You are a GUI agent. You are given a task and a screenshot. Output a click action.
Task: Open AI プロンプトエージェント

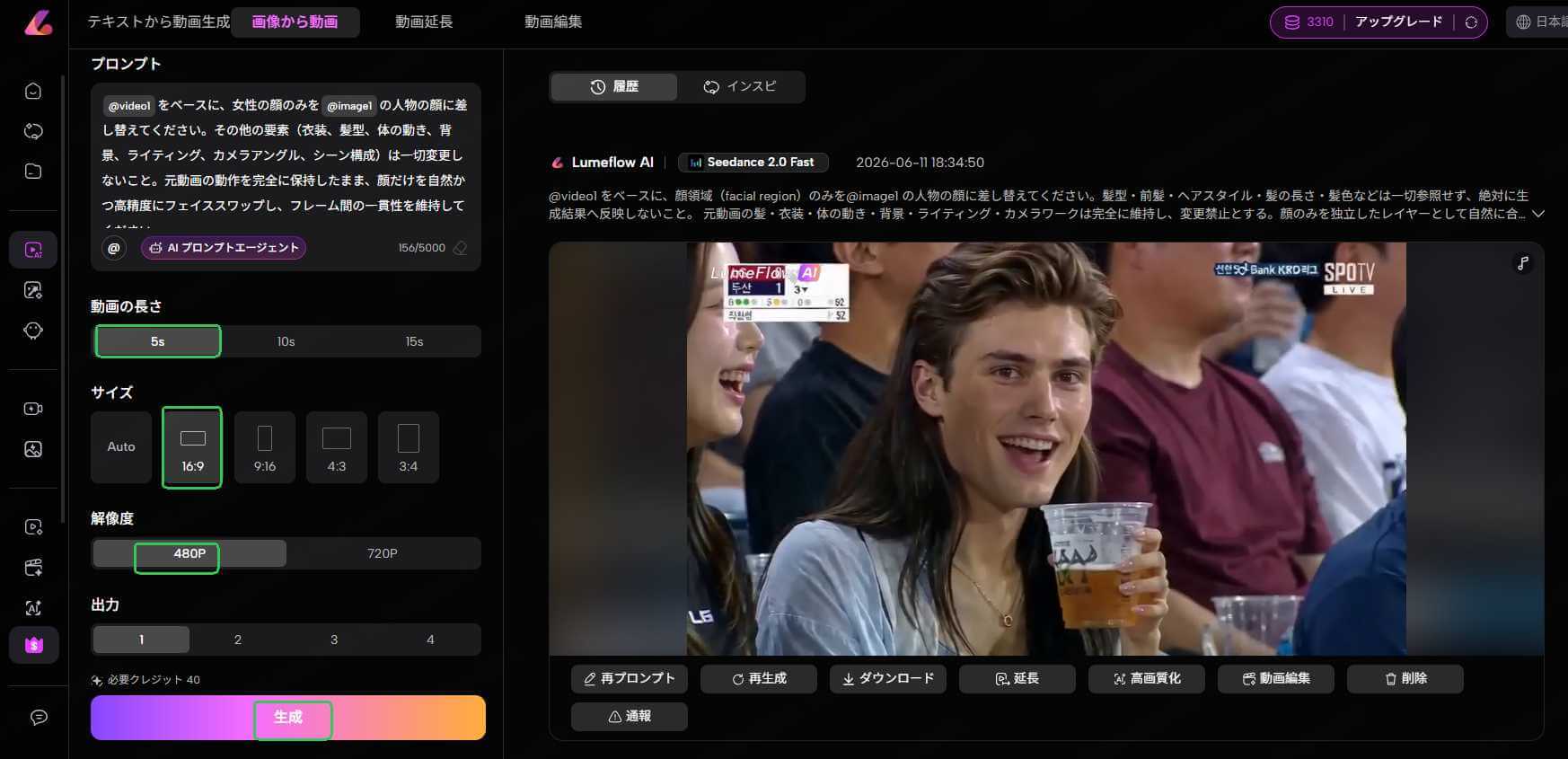pos(224,248)
